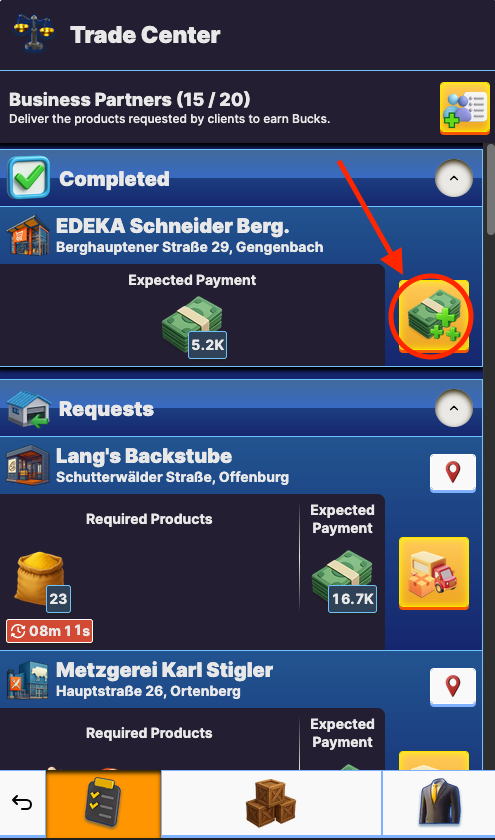Click the Trade Center scales icon

pos(34,32)
